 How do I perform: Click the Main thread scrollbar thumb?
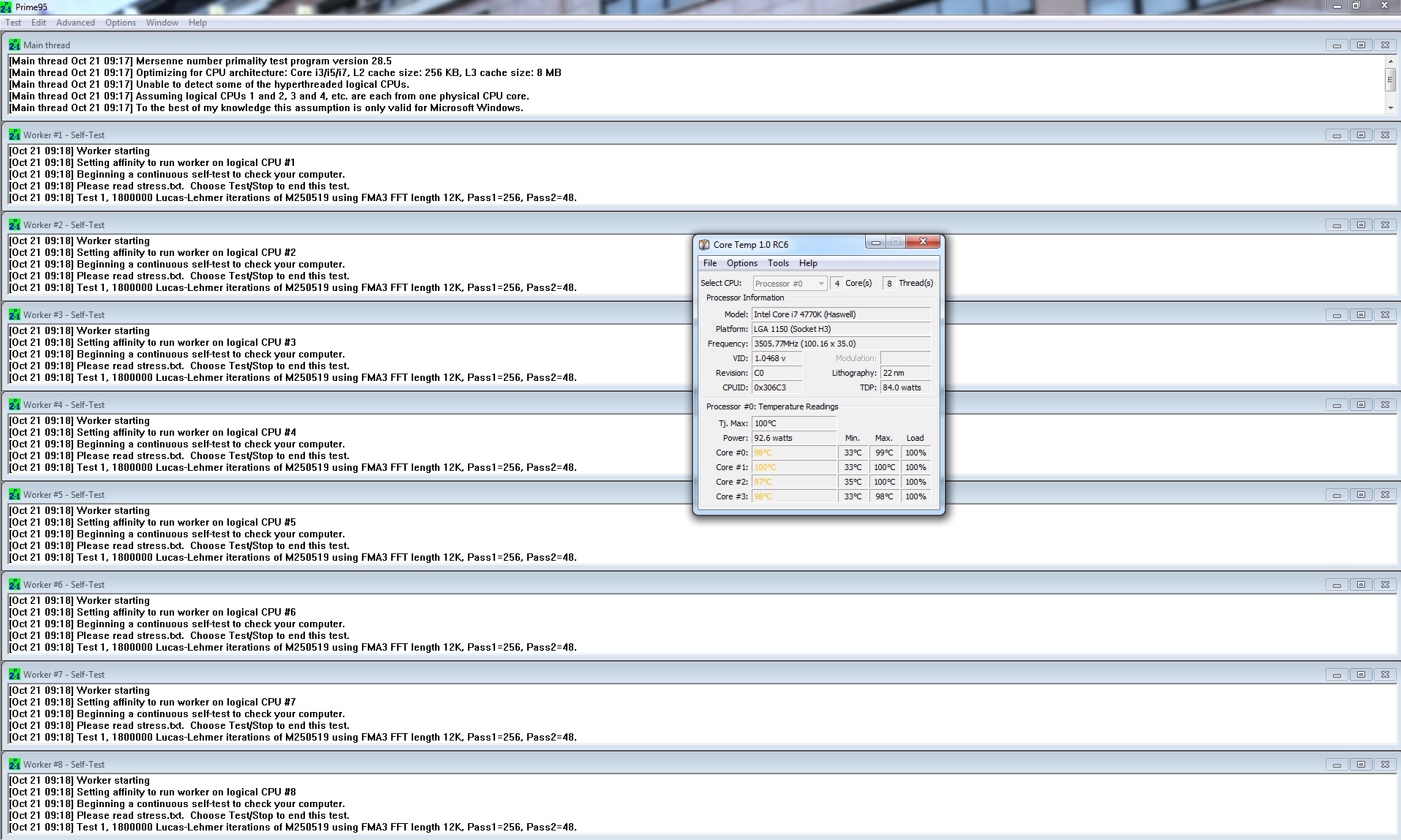(1390, 80)
